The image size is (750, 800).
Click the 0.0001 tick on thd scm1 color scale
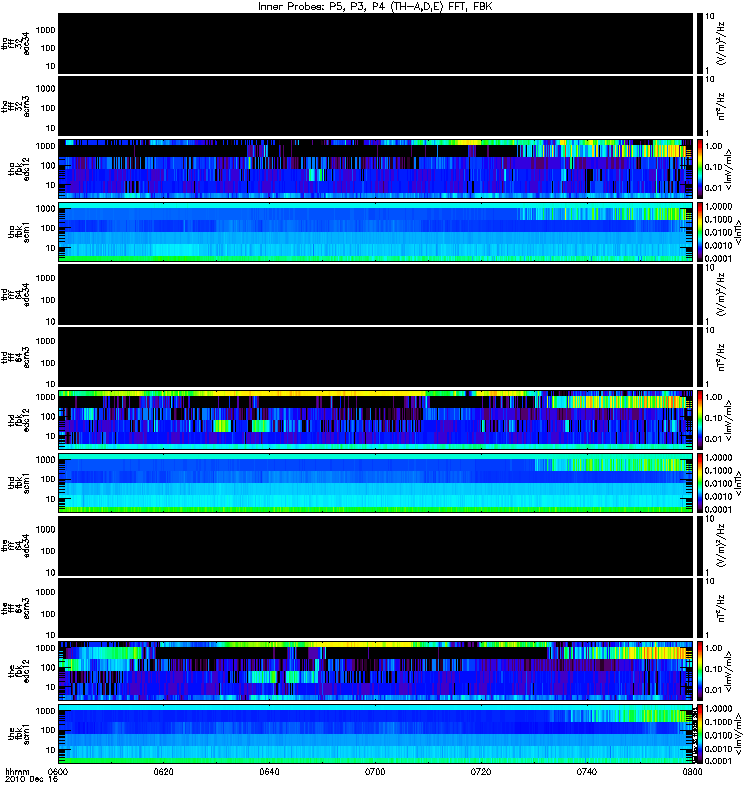pyautogui.click(x=718, y=509)
